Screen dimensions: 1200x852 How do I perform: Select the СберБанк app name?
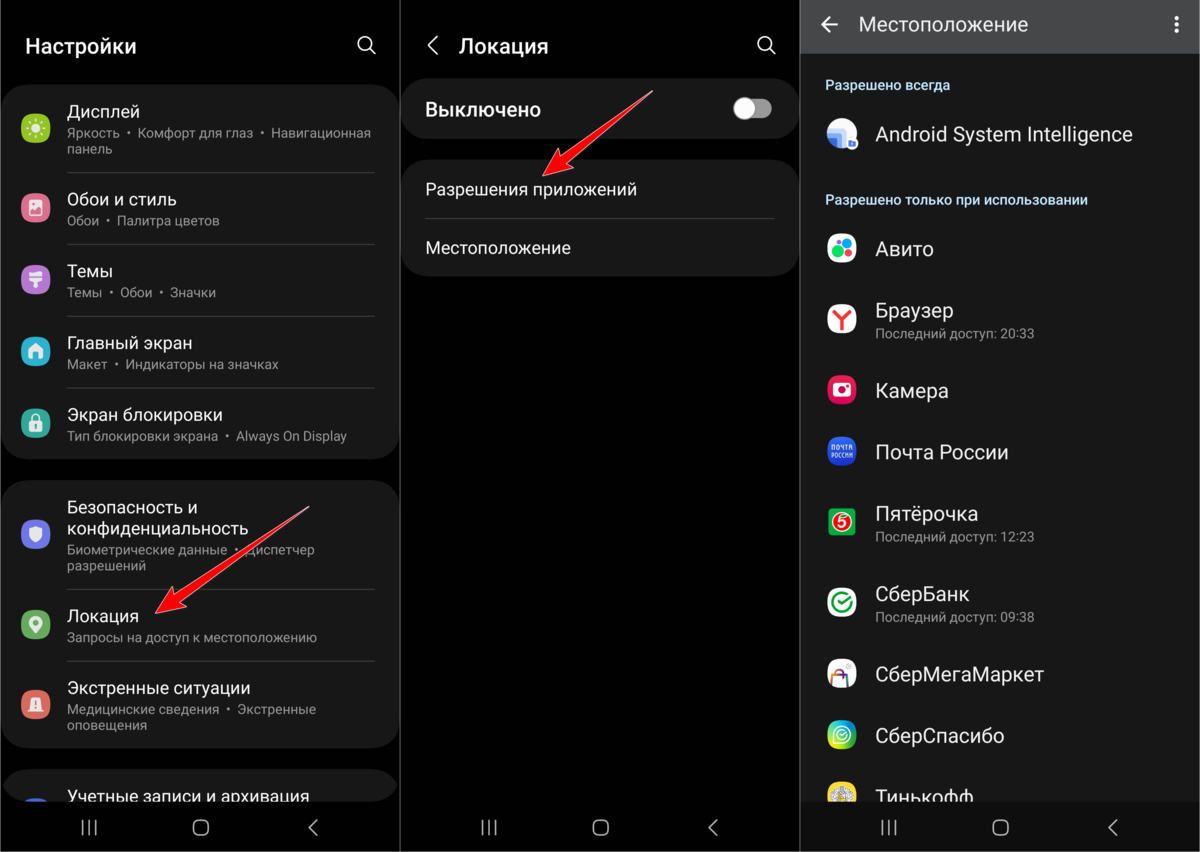[x=922, y=594]
